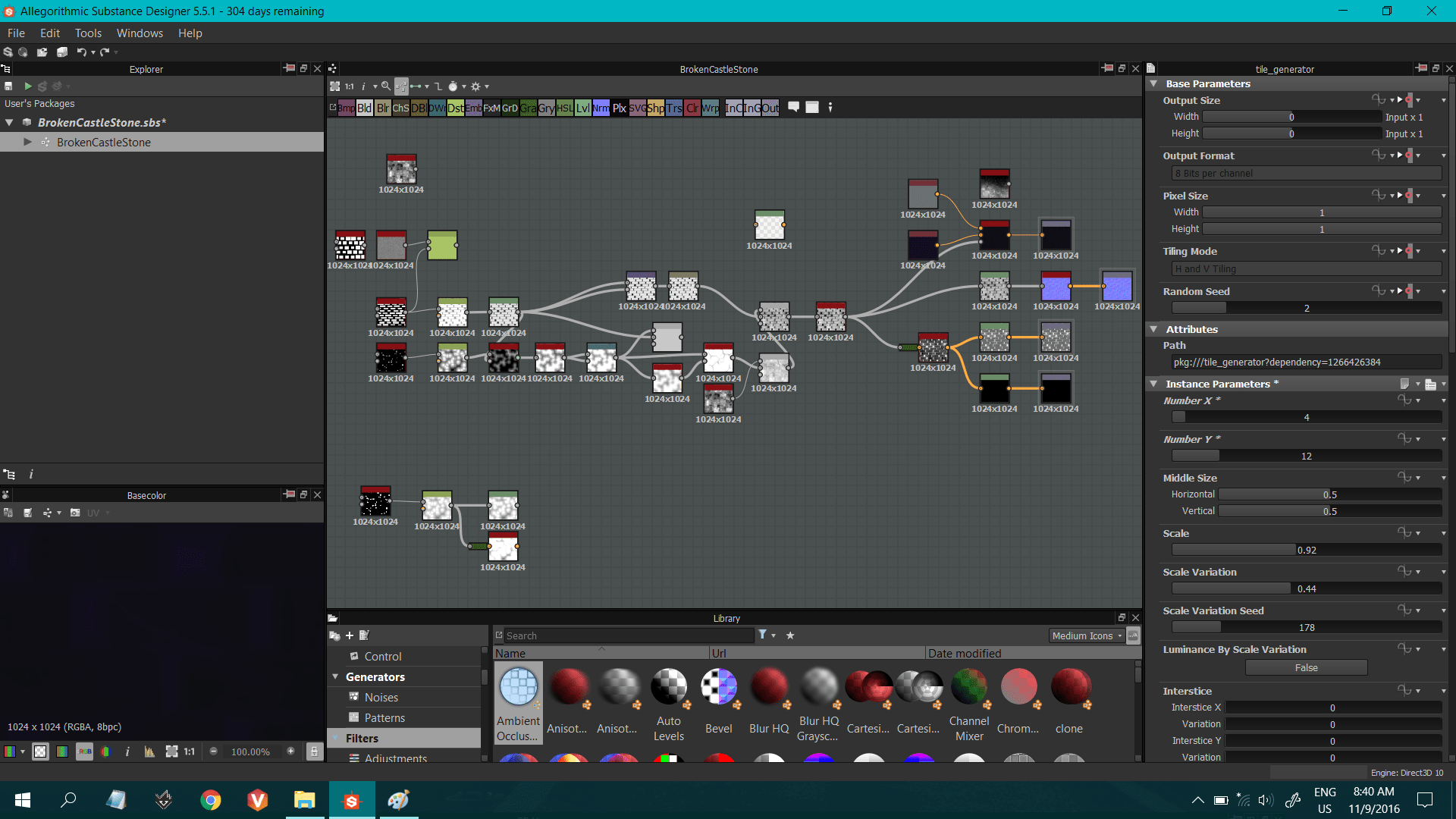The width and height of the screenshot is (1456, 819).
Task: Open the Medium Icons view dropdown
Action: coord(1087,635)
